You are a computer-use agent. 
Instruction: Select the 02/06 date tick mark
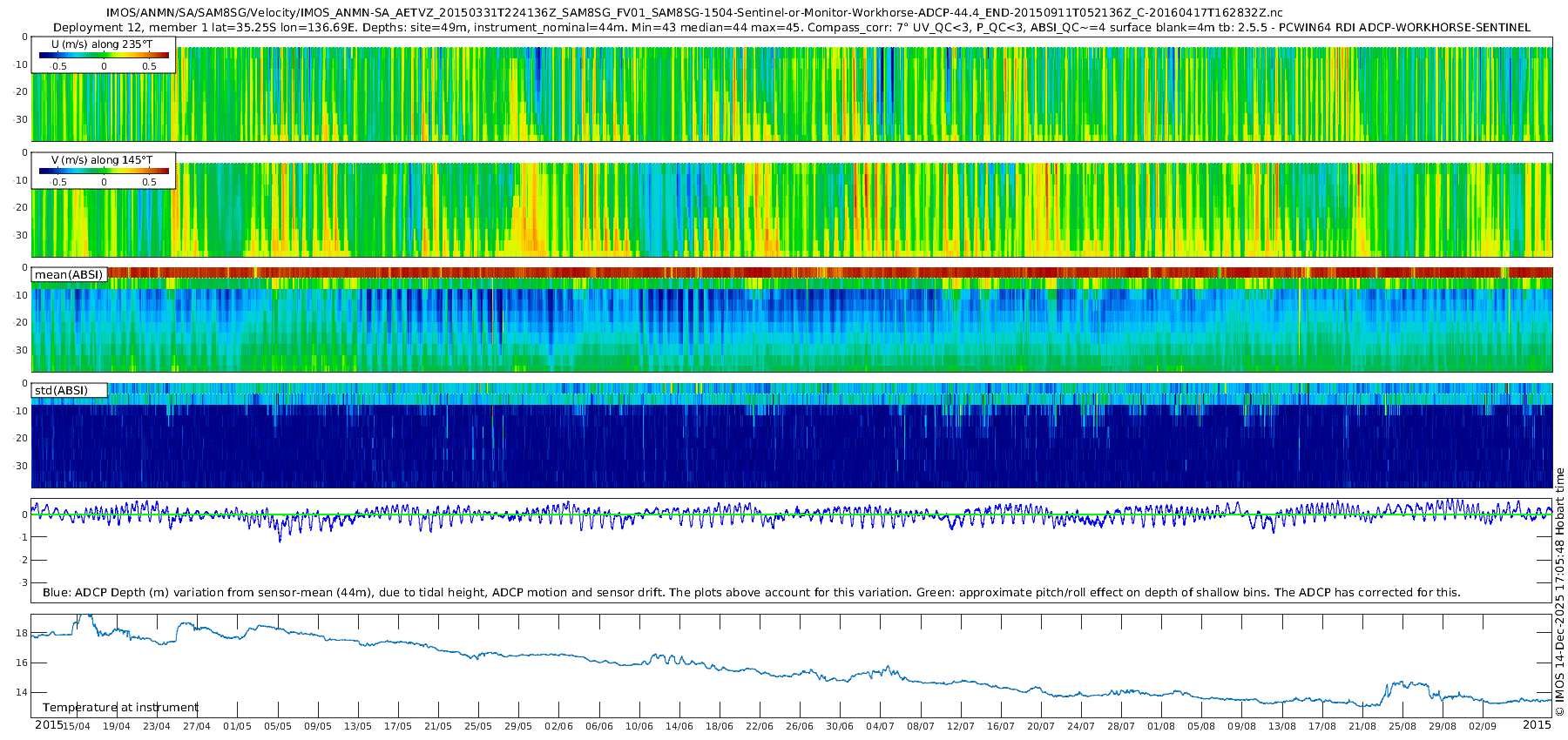tap(558, 726)
